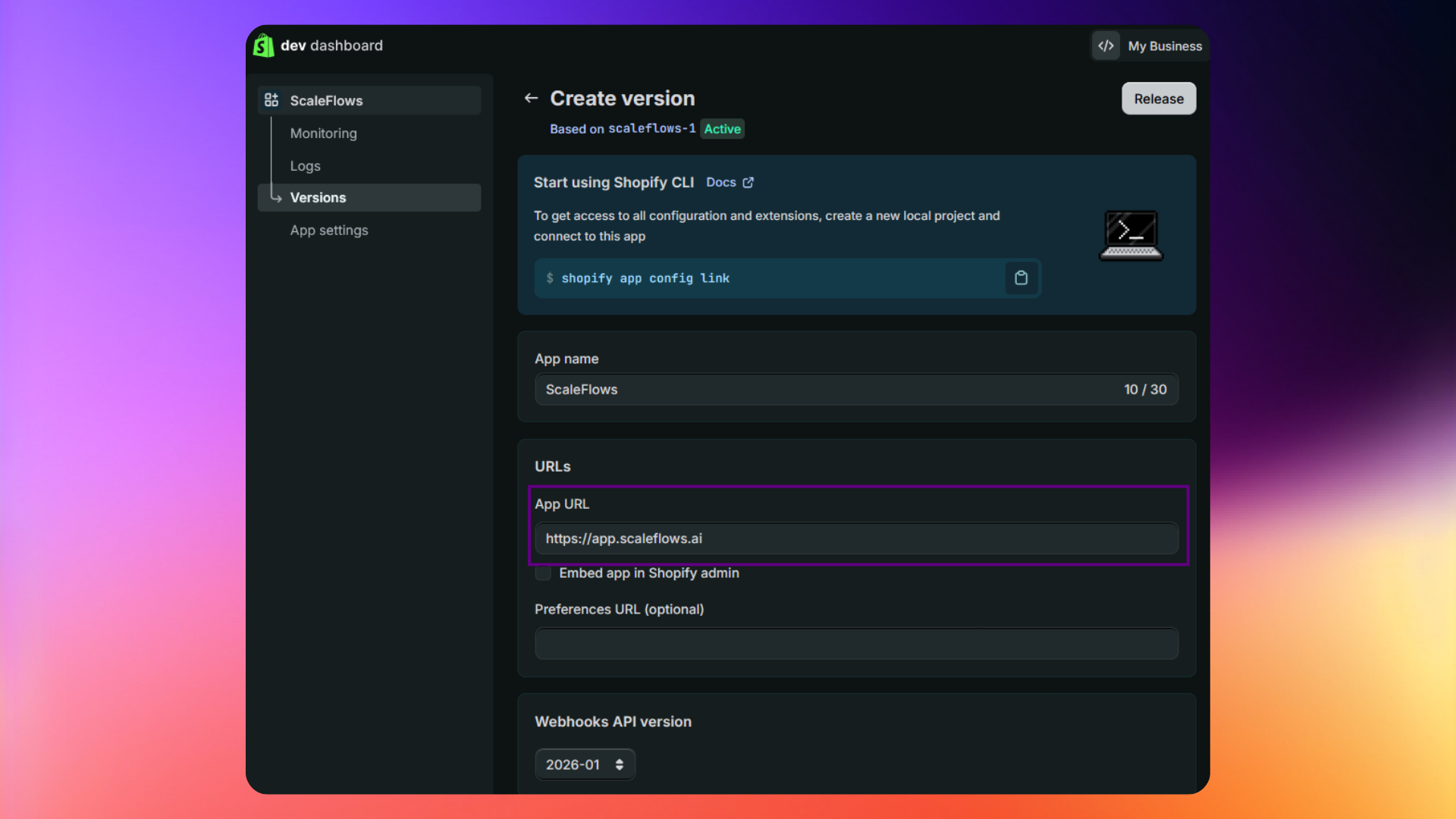This screenshot has height=819, width=1456.
Task: Copy the shopify app config link command
Action: 1021,278
